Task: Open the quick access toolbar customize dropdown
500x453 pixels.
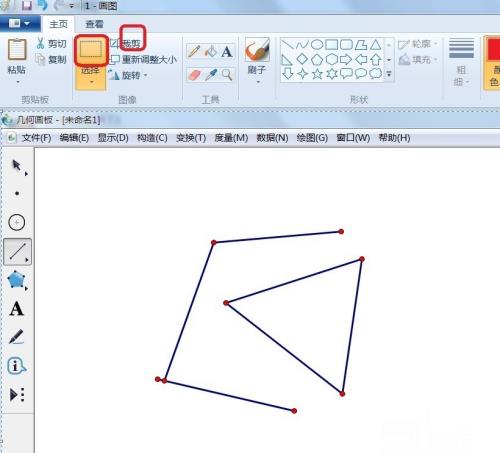Action: (72, 6)
